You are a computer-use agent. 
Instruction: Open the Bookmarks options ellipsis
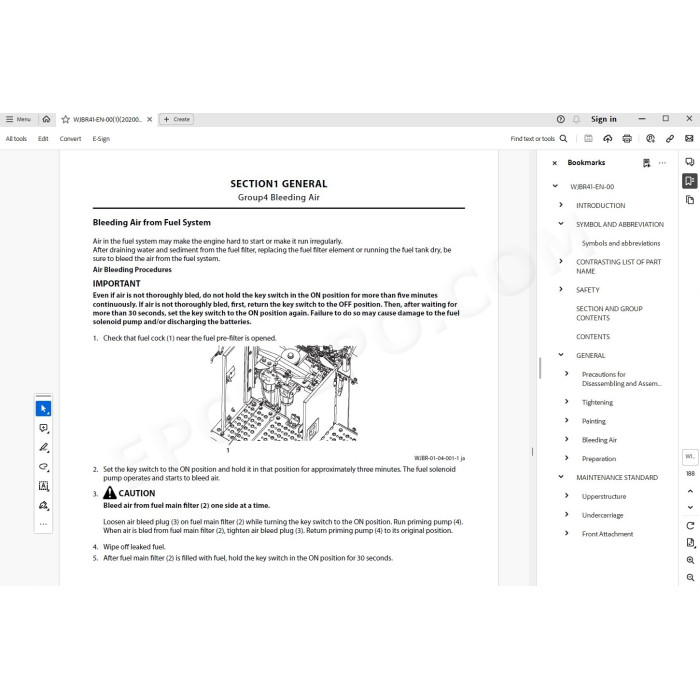click(662, 163)
